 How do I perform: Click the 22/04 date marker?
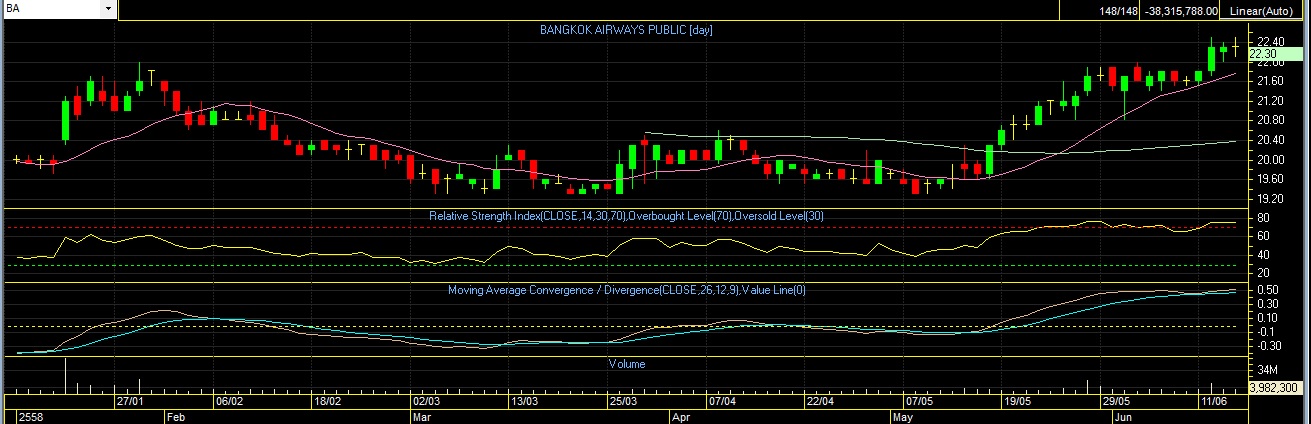pos(819,400)
